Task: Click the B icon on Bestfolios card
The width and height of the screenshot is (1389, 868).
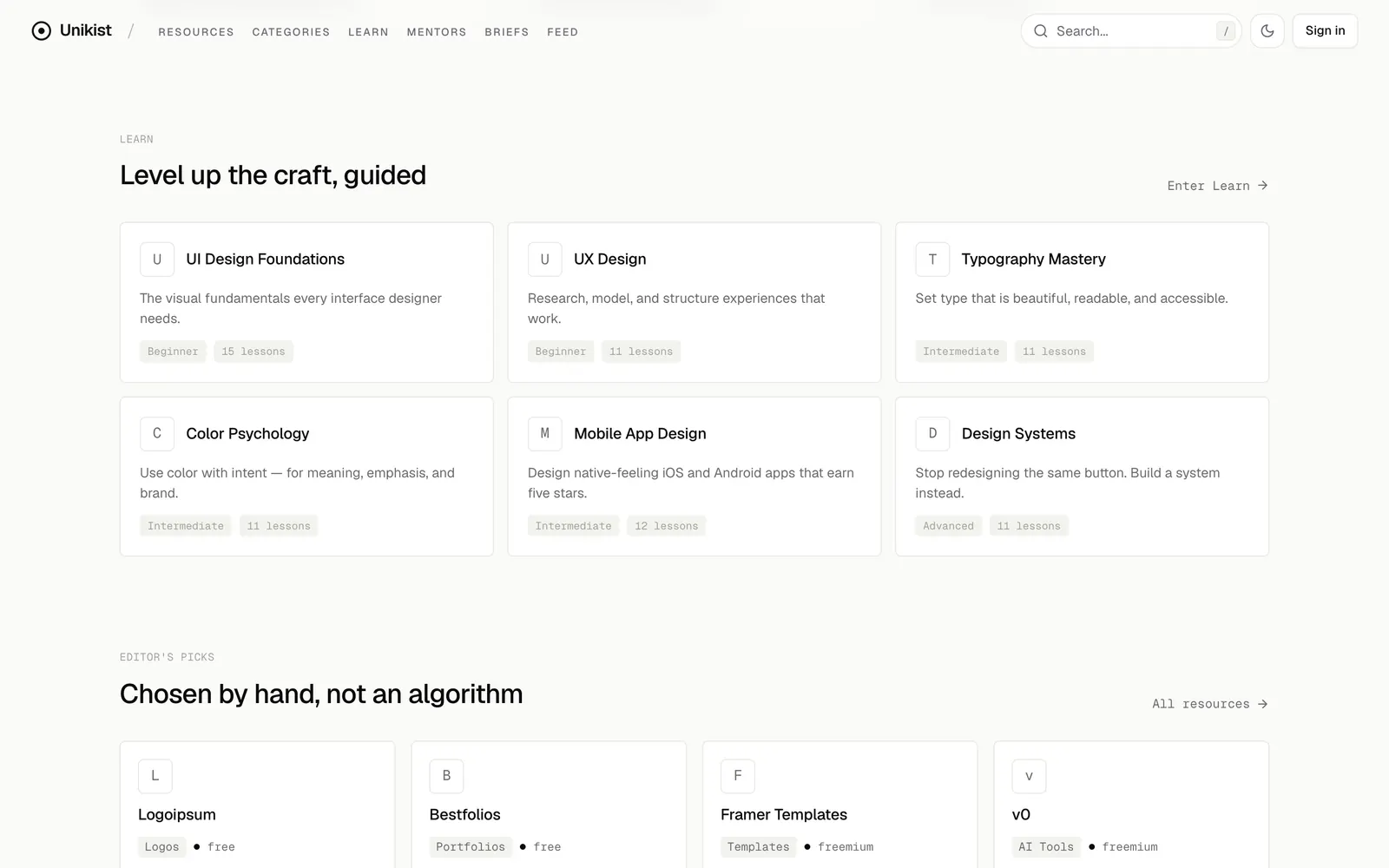Action: [x=446, y=776]
